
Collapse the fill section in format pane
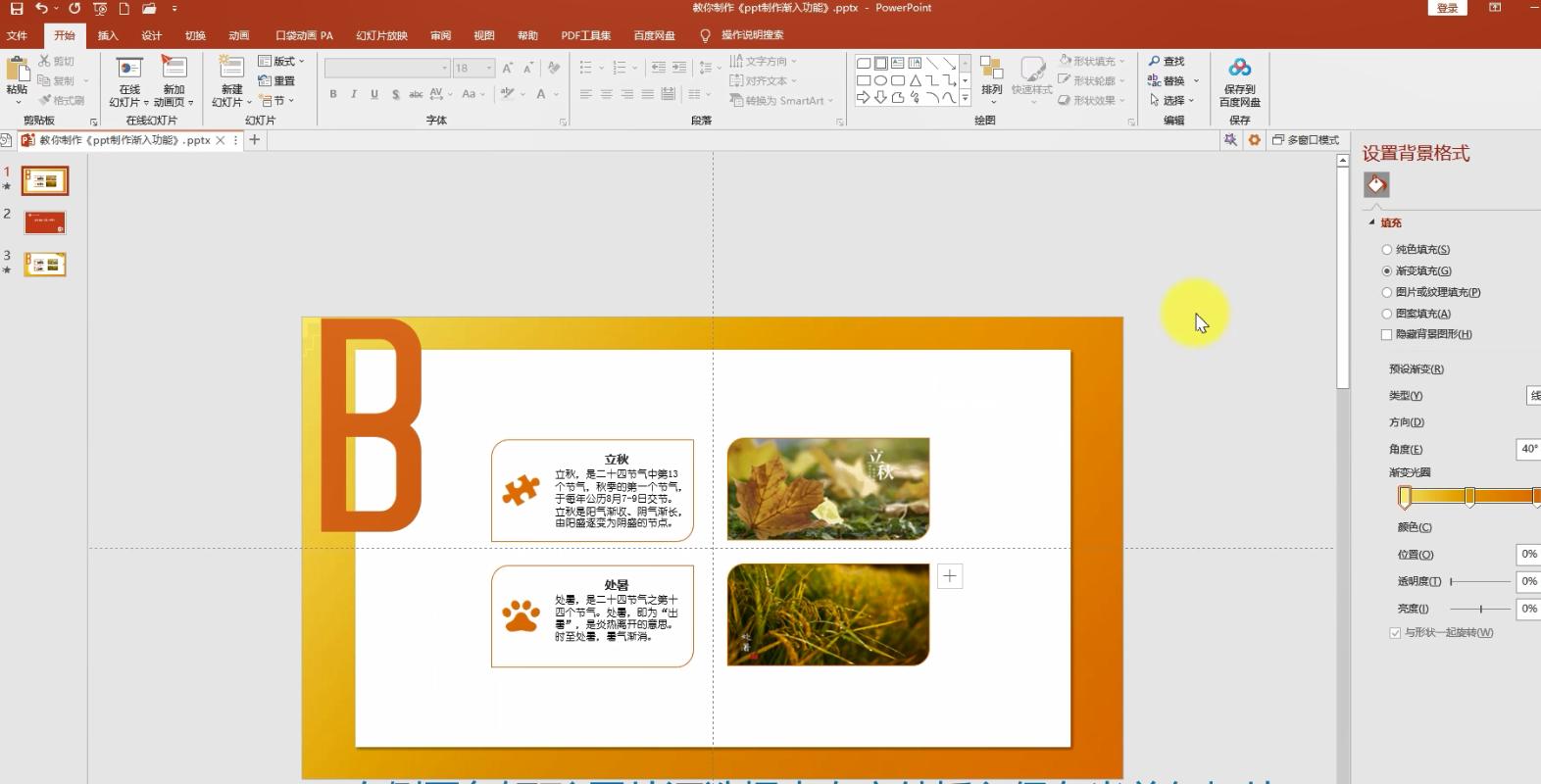click(x=1372, y=222)
